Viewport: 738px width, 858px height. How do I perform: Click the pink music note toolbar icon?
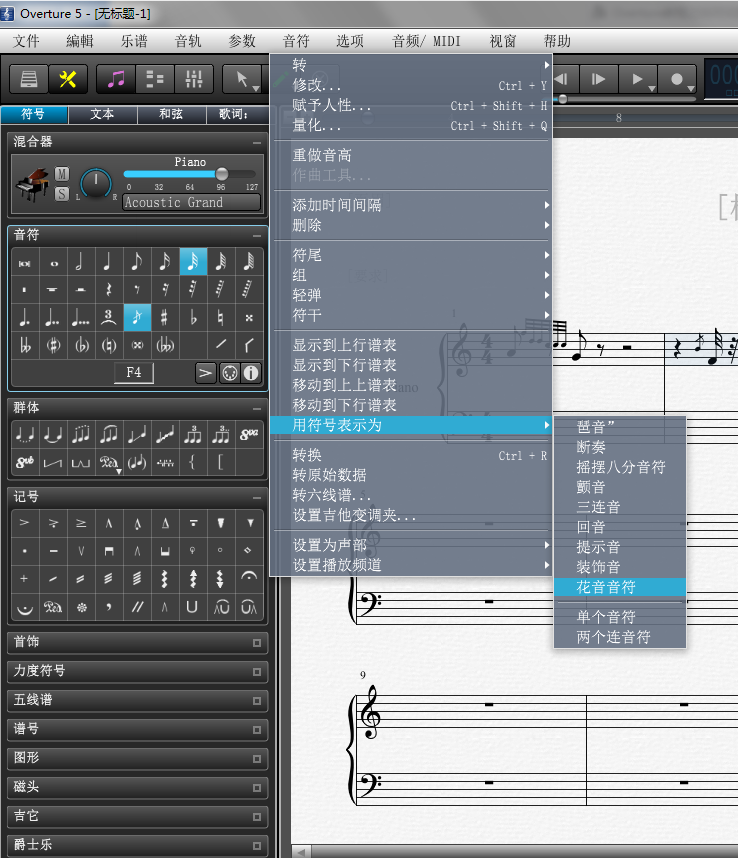(x=117, y=80)
